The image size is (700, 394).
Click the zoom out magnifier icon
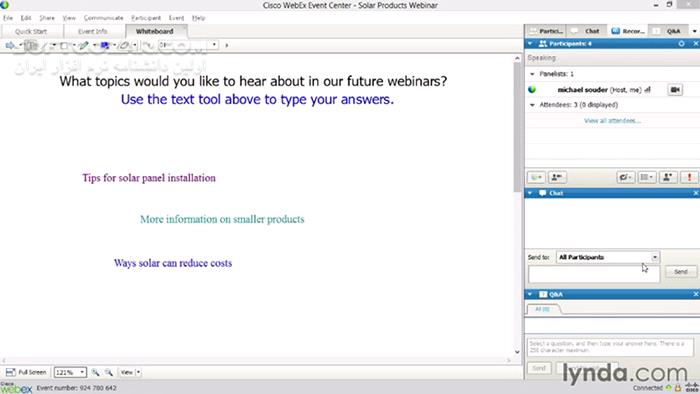tap(108, 372)
